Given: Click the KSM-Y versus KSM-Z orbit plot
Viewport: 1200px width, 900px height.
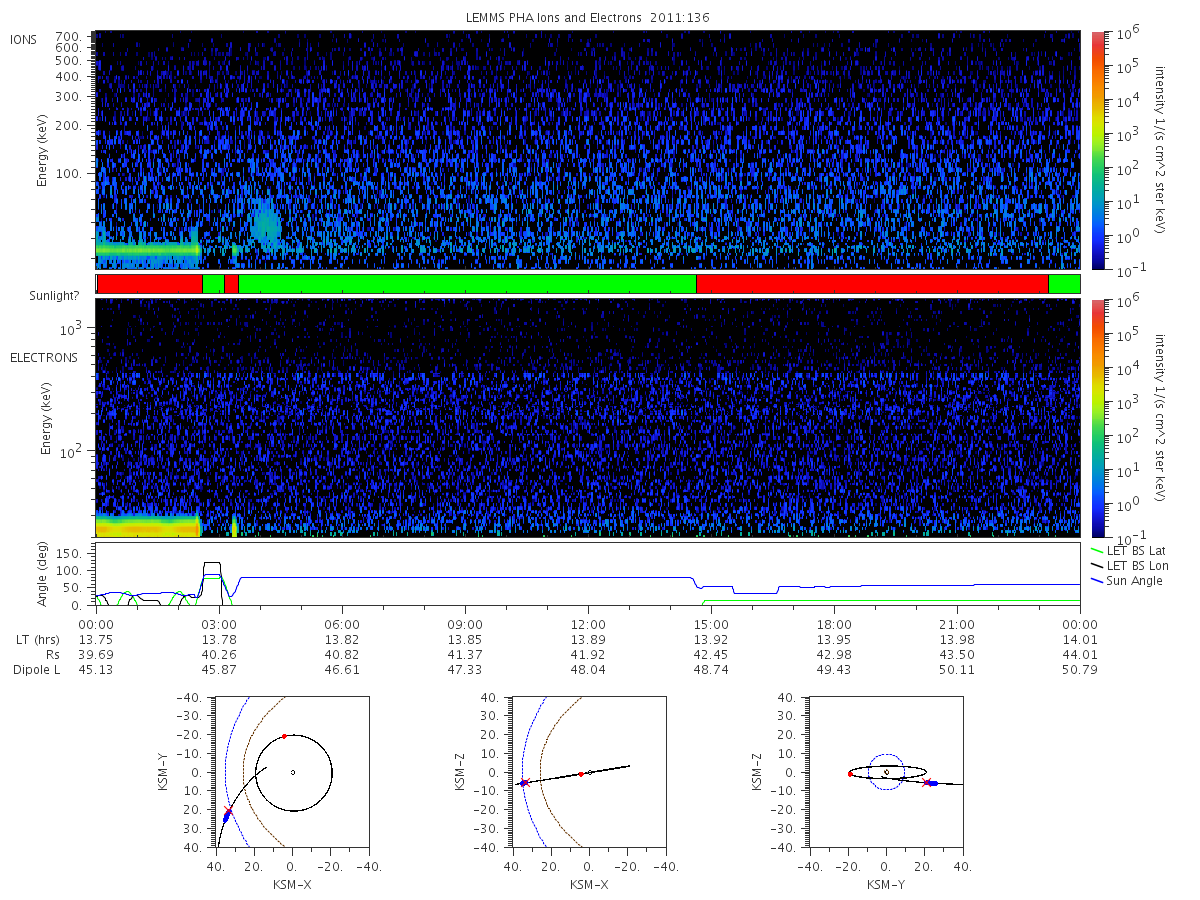Looking at the screenshot, I should pos(886,772).
